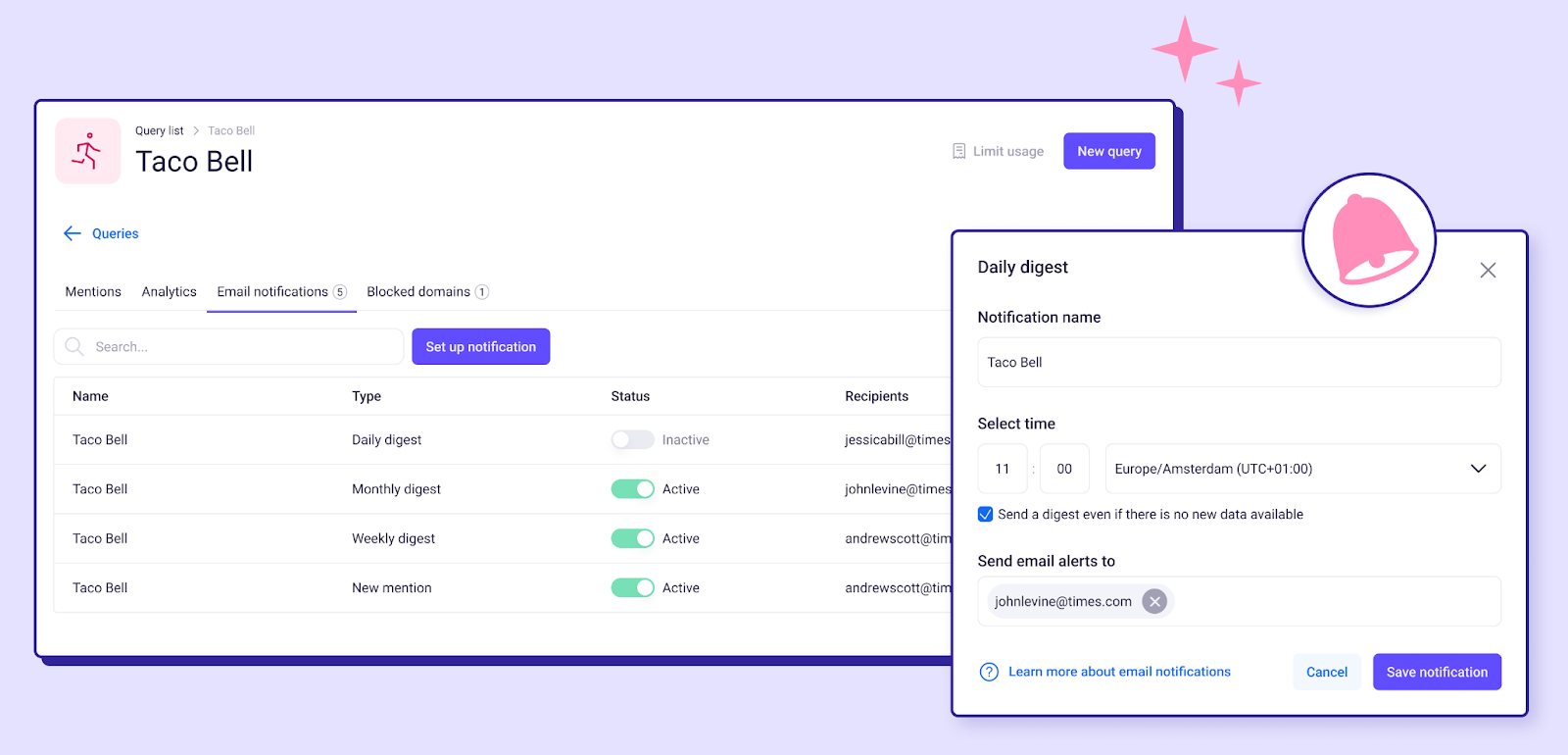Disable the Monthly digest Active toggle
The height and width of the screenshot is (755, 1568).
pyautogui.click(x=632, y=488)
